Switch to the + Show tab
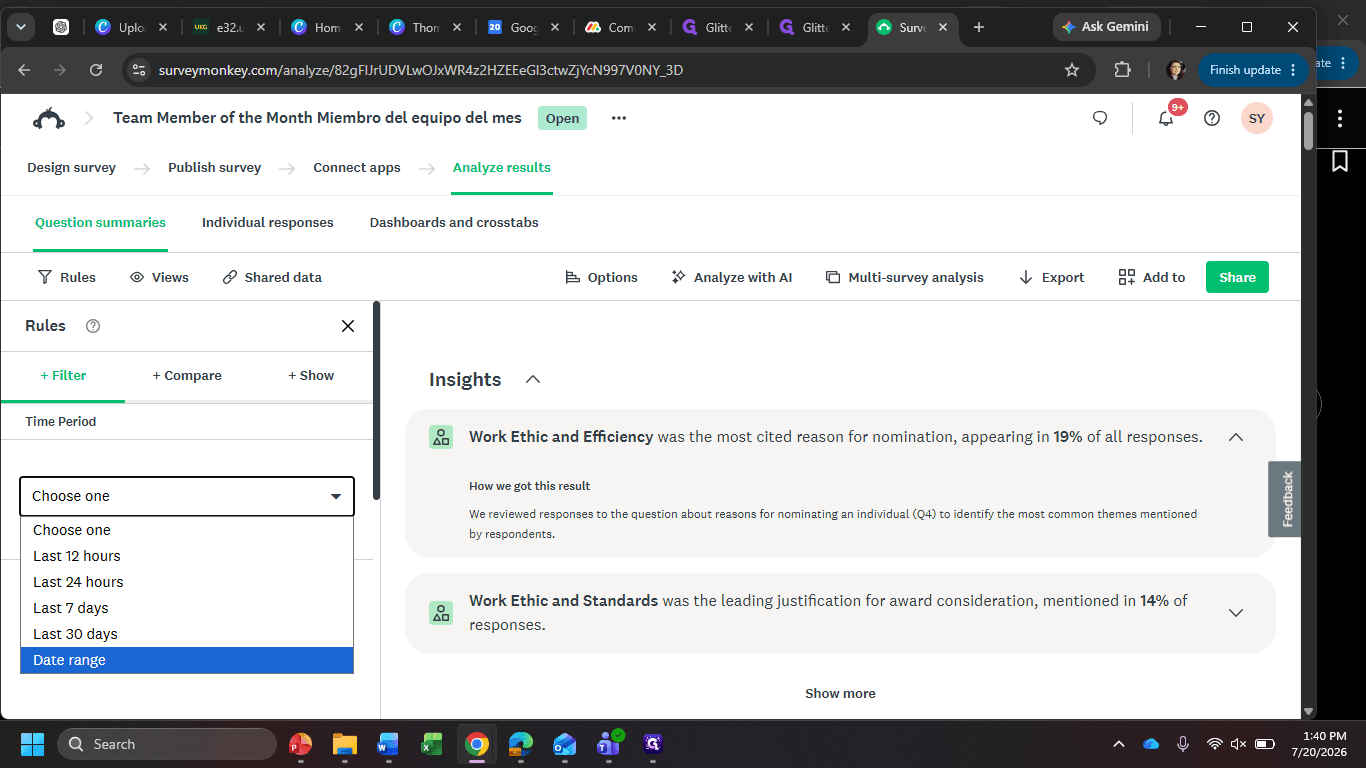 [311, 376]
